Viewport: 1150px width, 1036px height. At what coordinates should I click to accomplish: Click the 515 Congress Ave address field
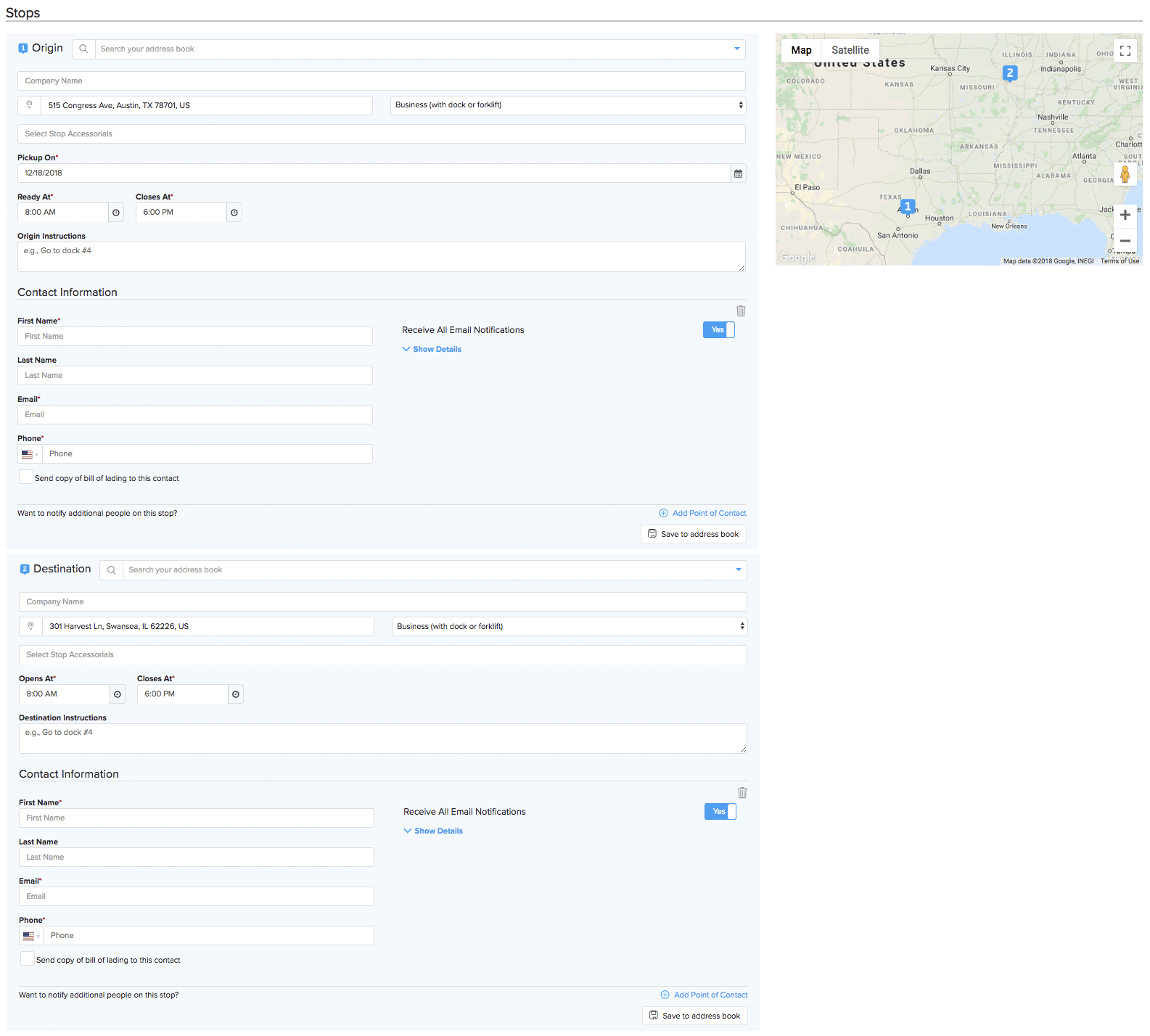point(207,105)
